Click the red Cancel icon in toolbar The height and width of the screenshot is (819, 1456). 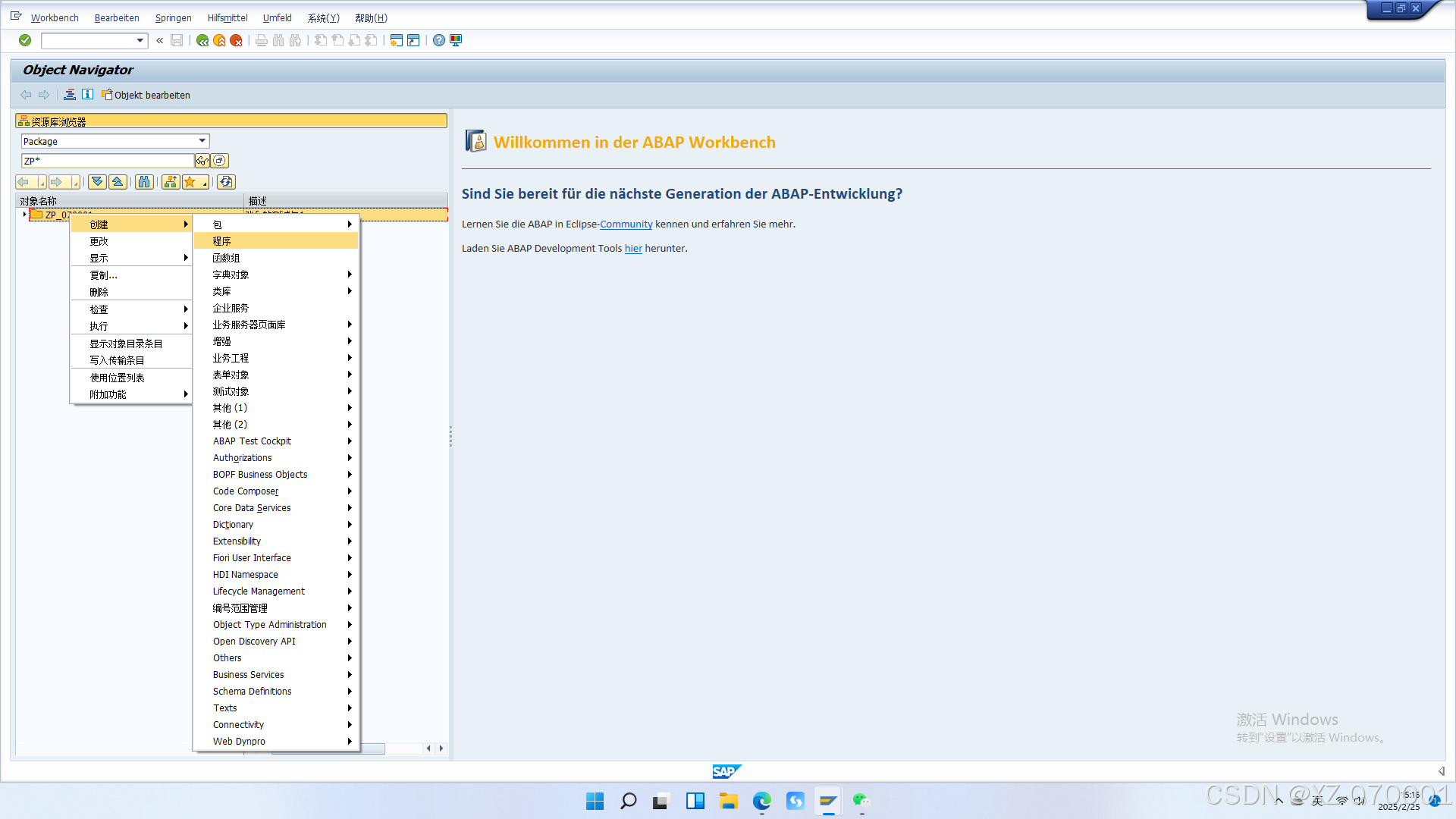(236, 40)
